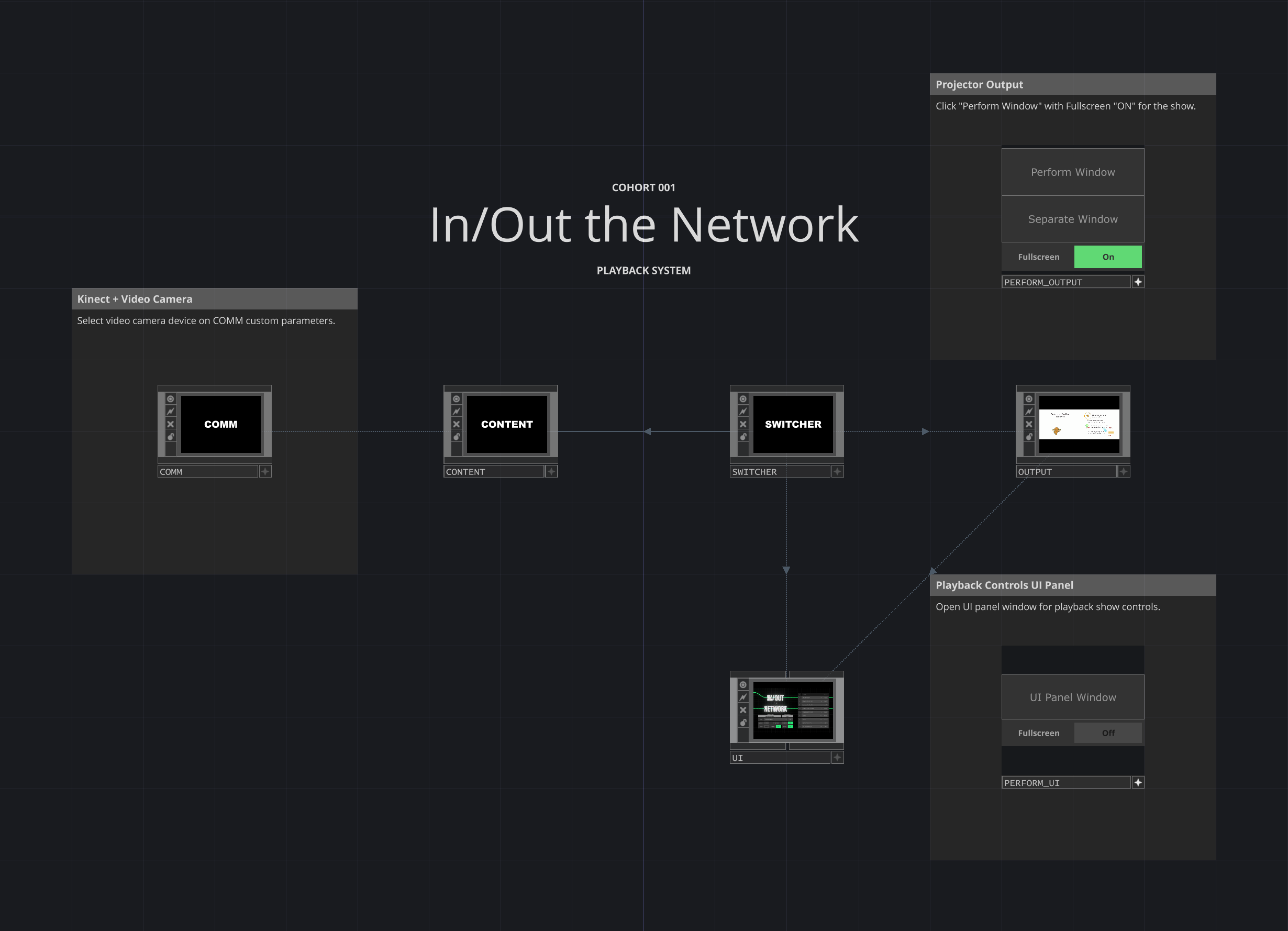The width and height of the screenshot is (1288, 931).
Task: Select the UI node preview thumbnail
Action: click(793, 710)
